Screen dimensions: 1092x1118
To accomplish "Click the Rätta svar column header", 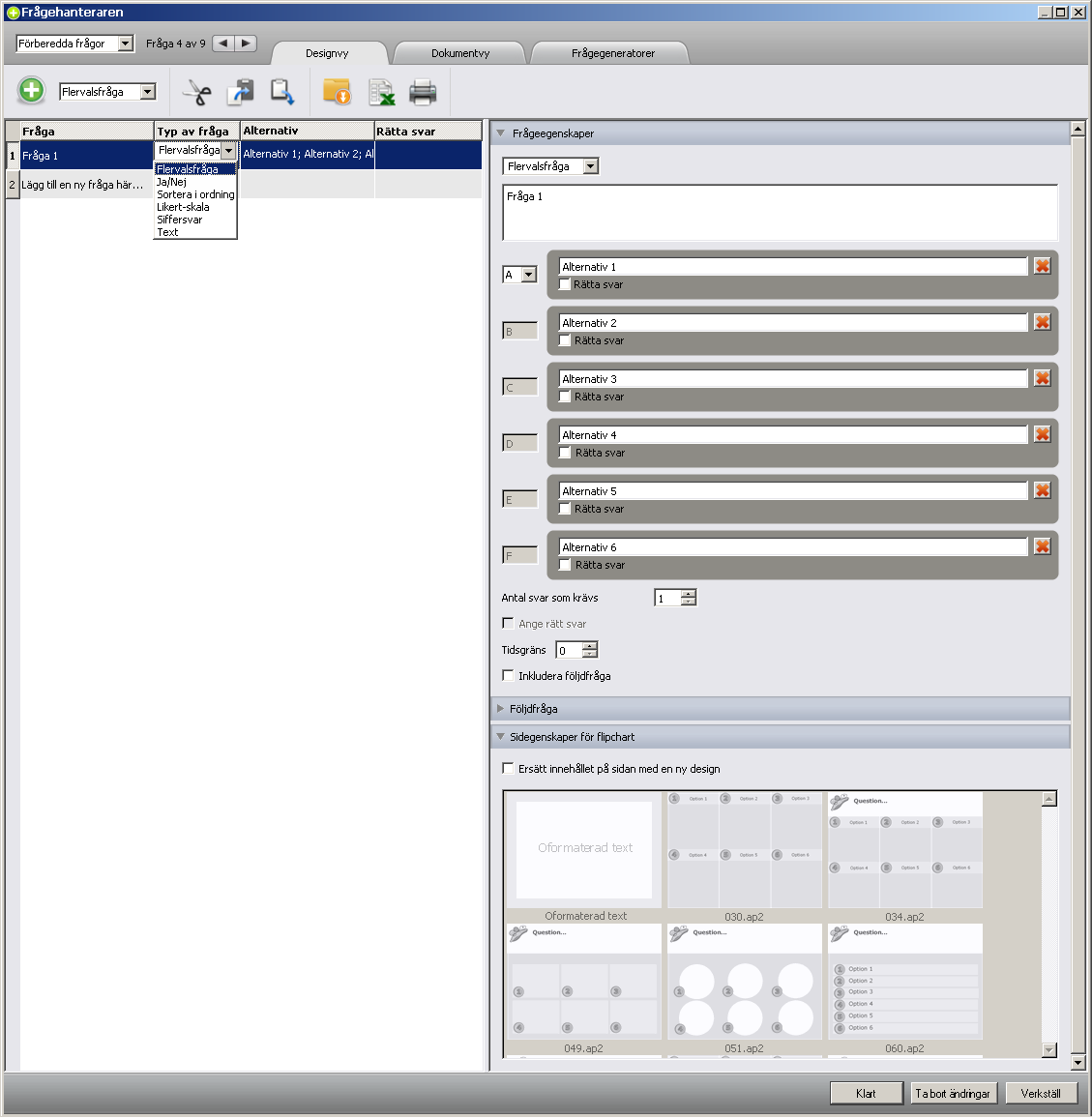I will [428, 132].
